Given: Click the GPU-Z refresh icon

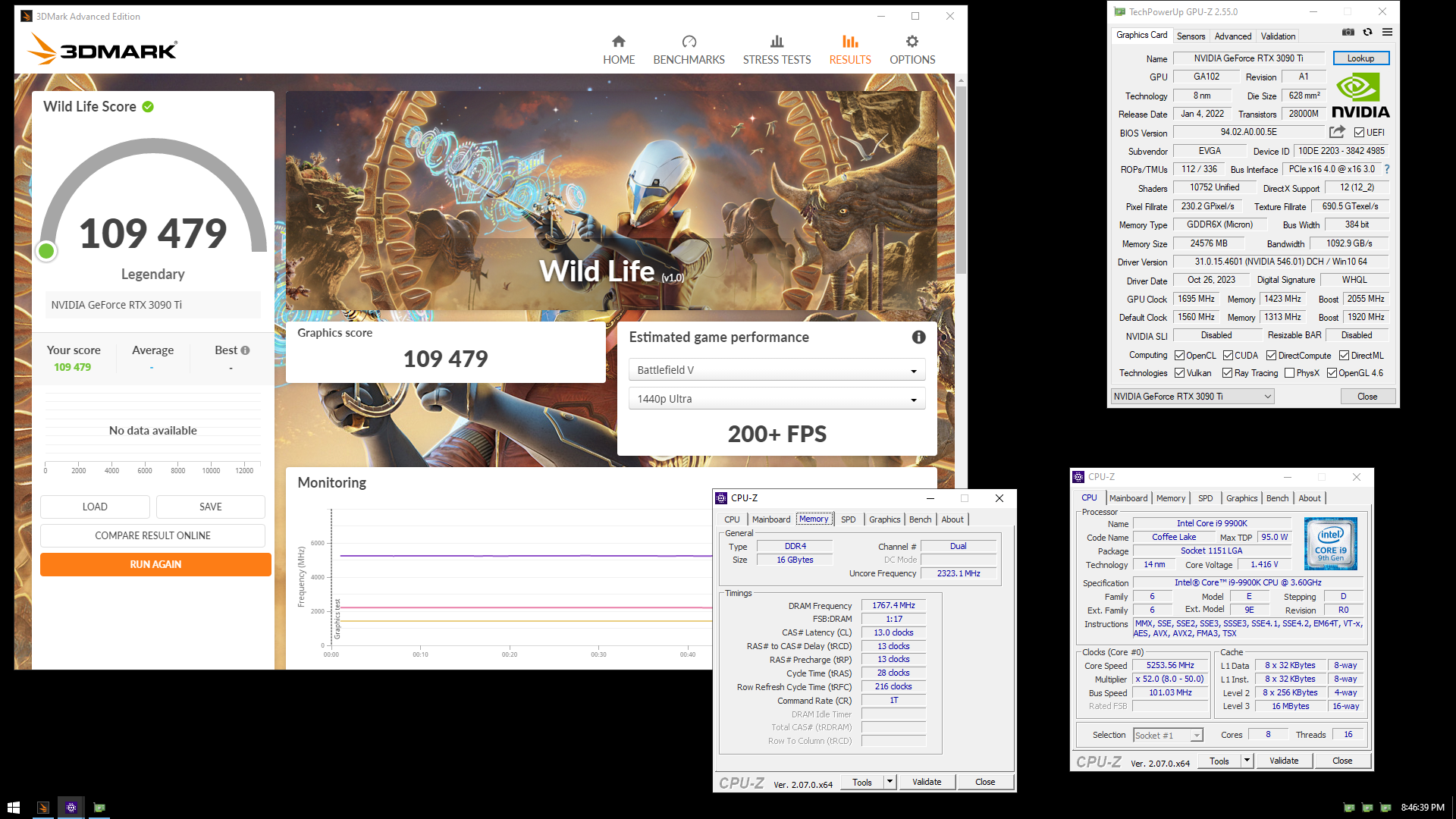Looking at the screenshot, I should coord(1367,32).
